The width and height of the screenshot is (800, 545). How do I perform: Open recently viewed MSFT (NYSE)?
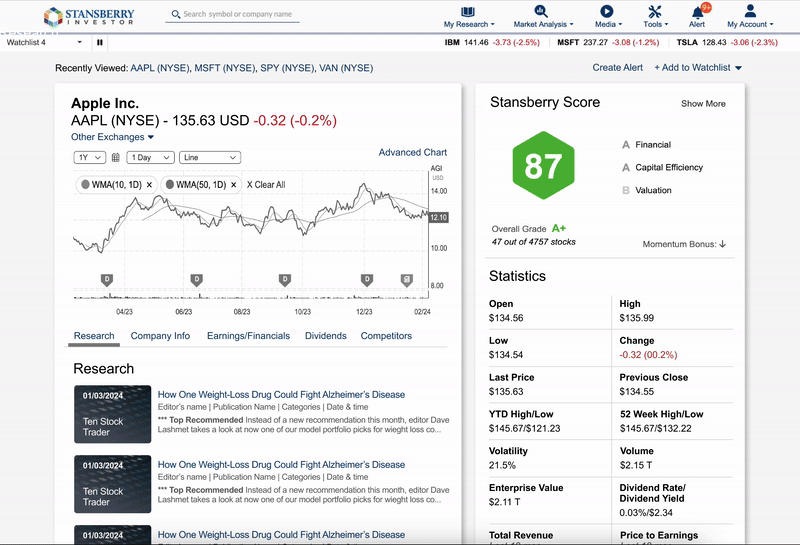(x=224, y=68)
